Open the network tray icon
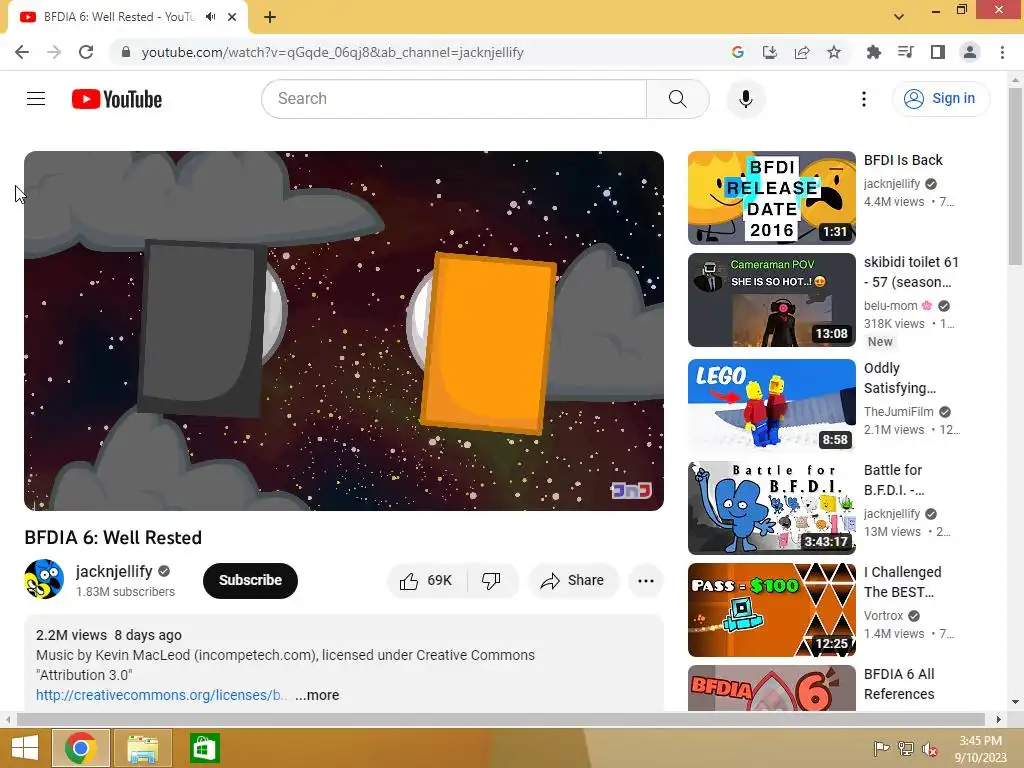Screen dimensions: 1024x768 [905, 749]
